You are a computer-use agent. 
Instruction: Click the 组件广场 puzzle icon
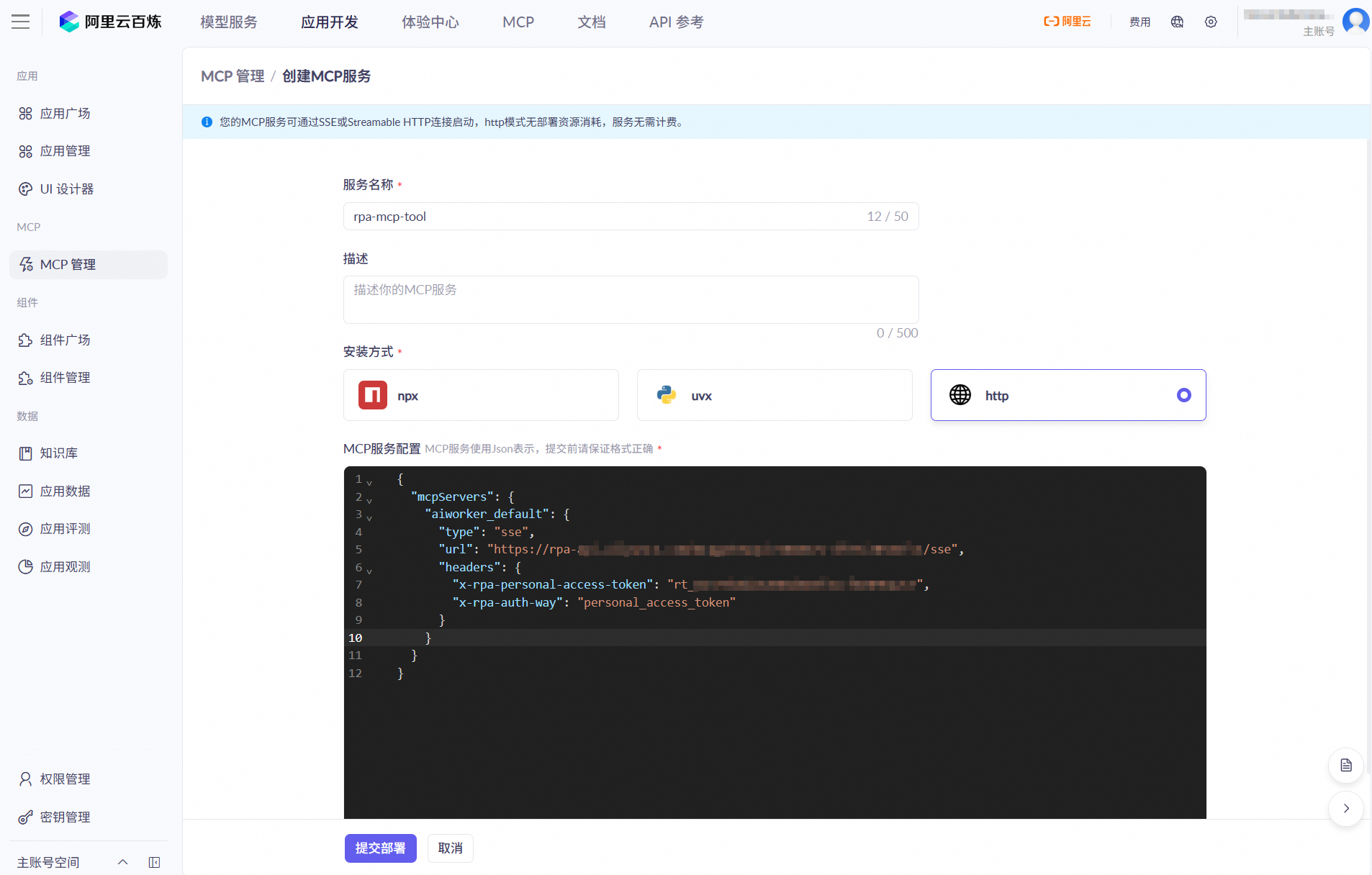[26, 340]
